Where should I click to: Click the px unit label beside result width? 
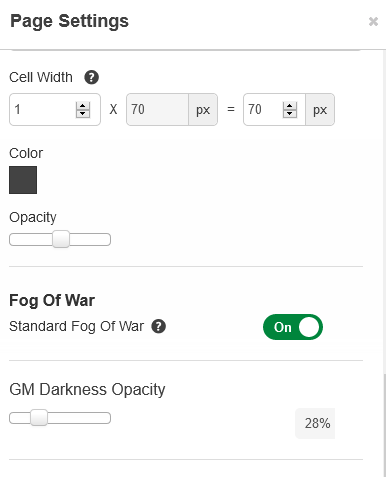point(320,110)
